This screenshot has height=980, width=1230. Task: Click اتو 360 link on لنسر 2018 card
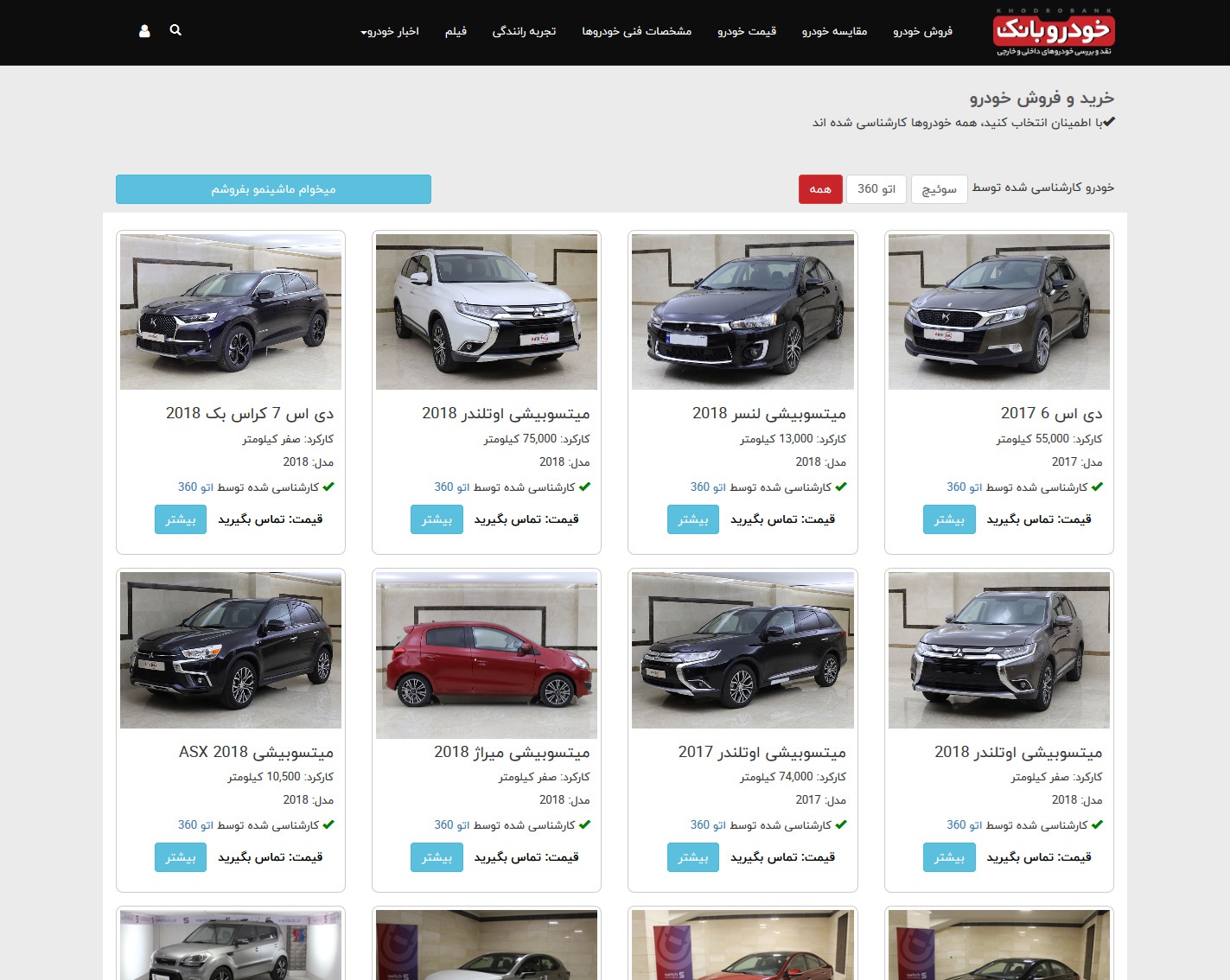tap(708, 487)
